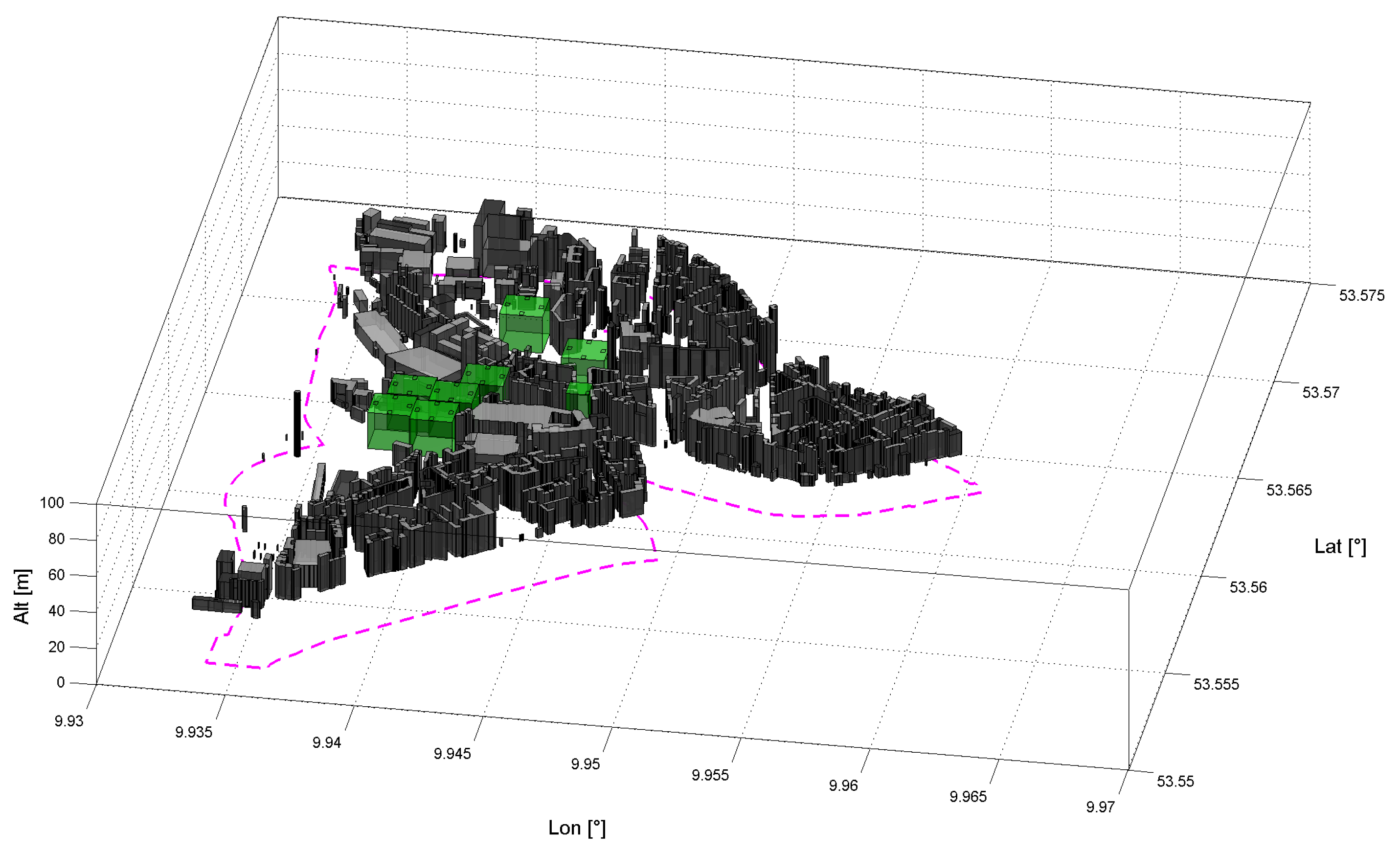Pick the 9.96 longitude tick label
Image resolution: width=1400 pixels, height=852 pixels.
point(843,785)
